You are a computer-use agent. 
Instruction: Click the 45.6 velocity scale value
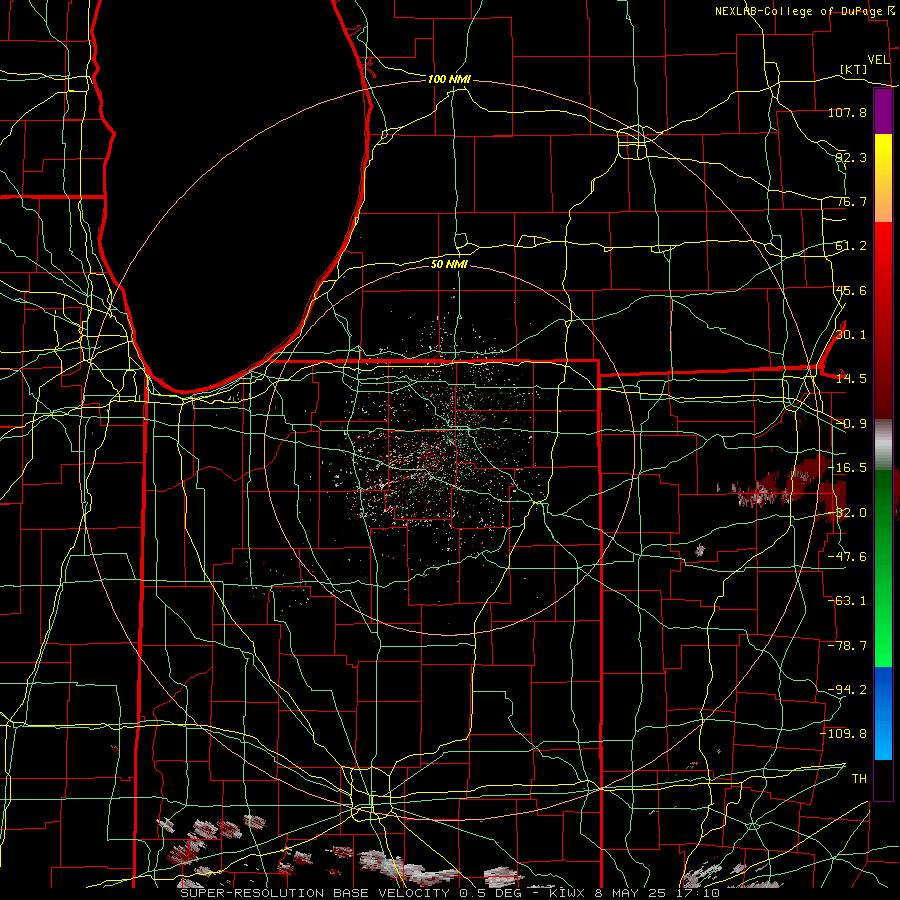pos(851,290)
